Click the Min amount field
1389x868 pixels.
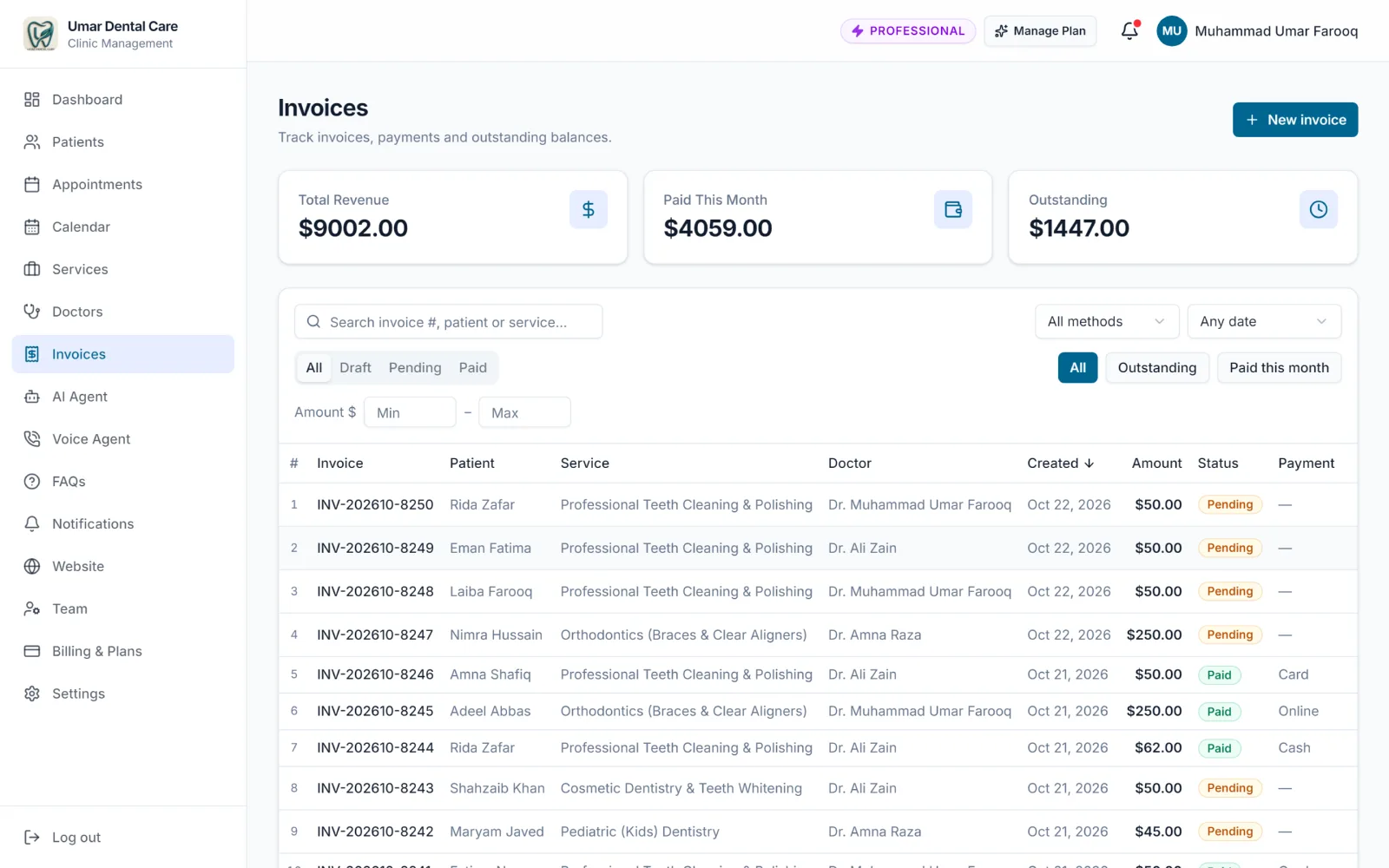[410, 412]
